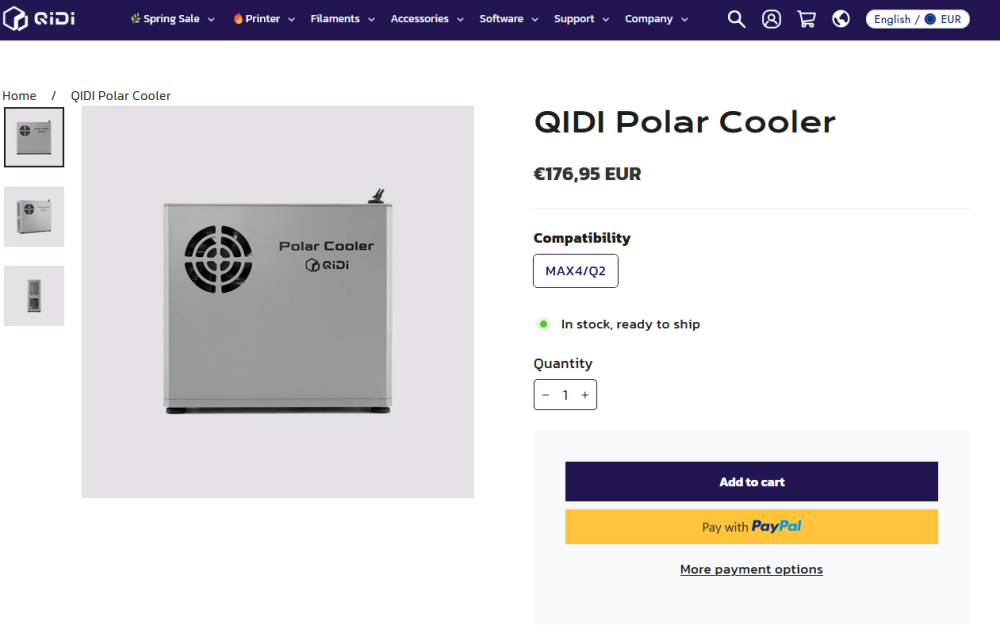Click the Add to cart button
The height and width of the screenshot is (637, 1000).
click(x=751, y=481)
